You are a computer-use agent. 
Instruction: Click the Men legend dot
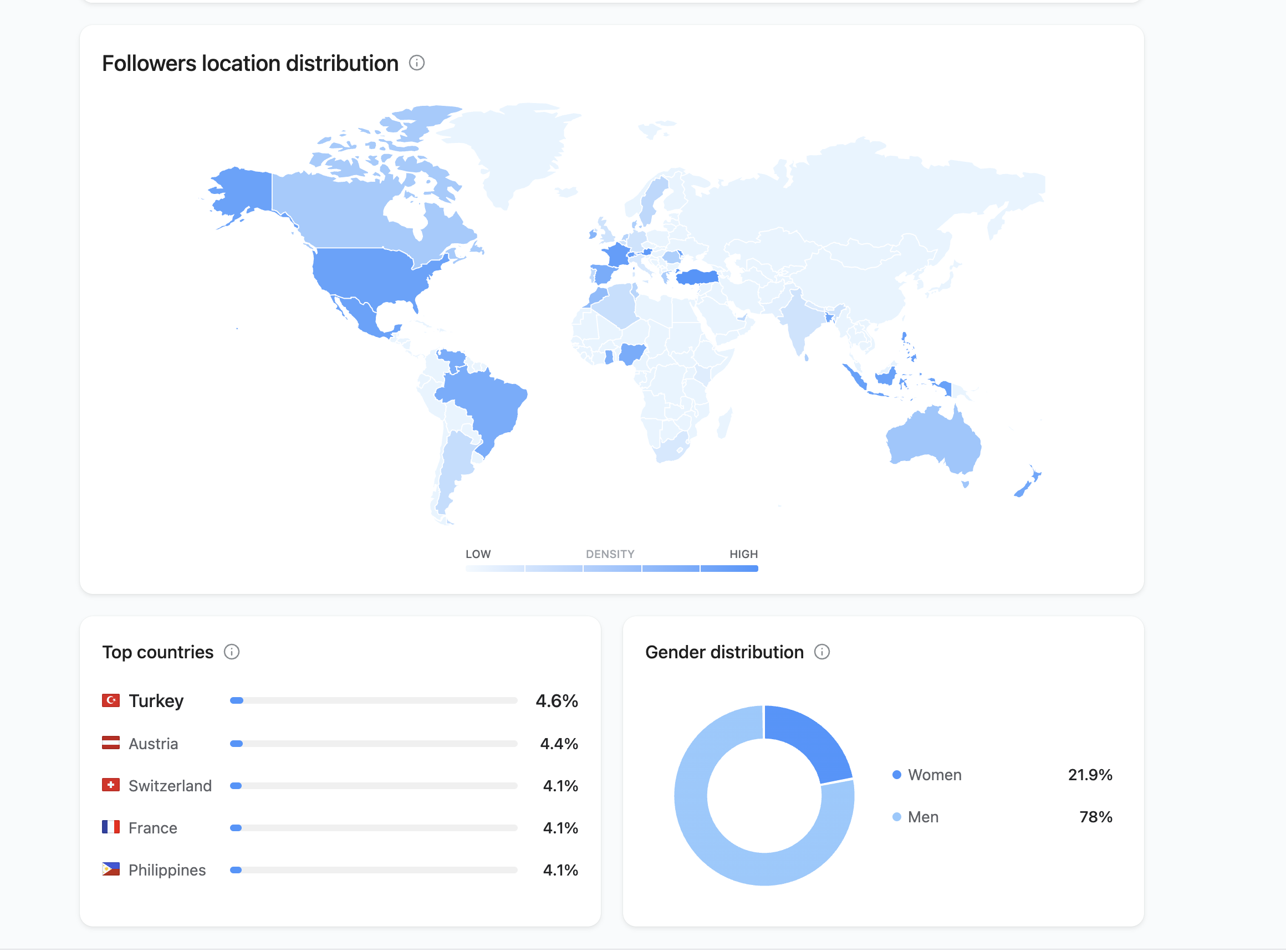tap(896, 817)
